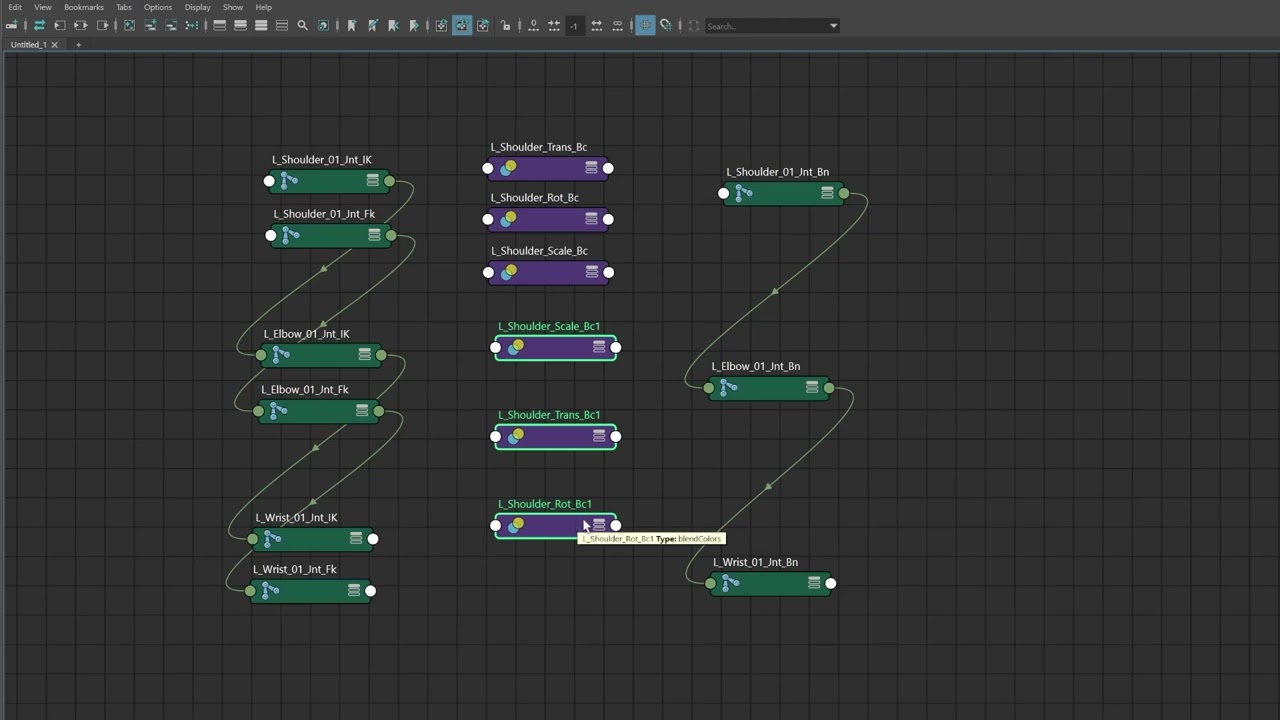
Task: Click the increase traversal depth icon
Action: (x=596, y=25)
